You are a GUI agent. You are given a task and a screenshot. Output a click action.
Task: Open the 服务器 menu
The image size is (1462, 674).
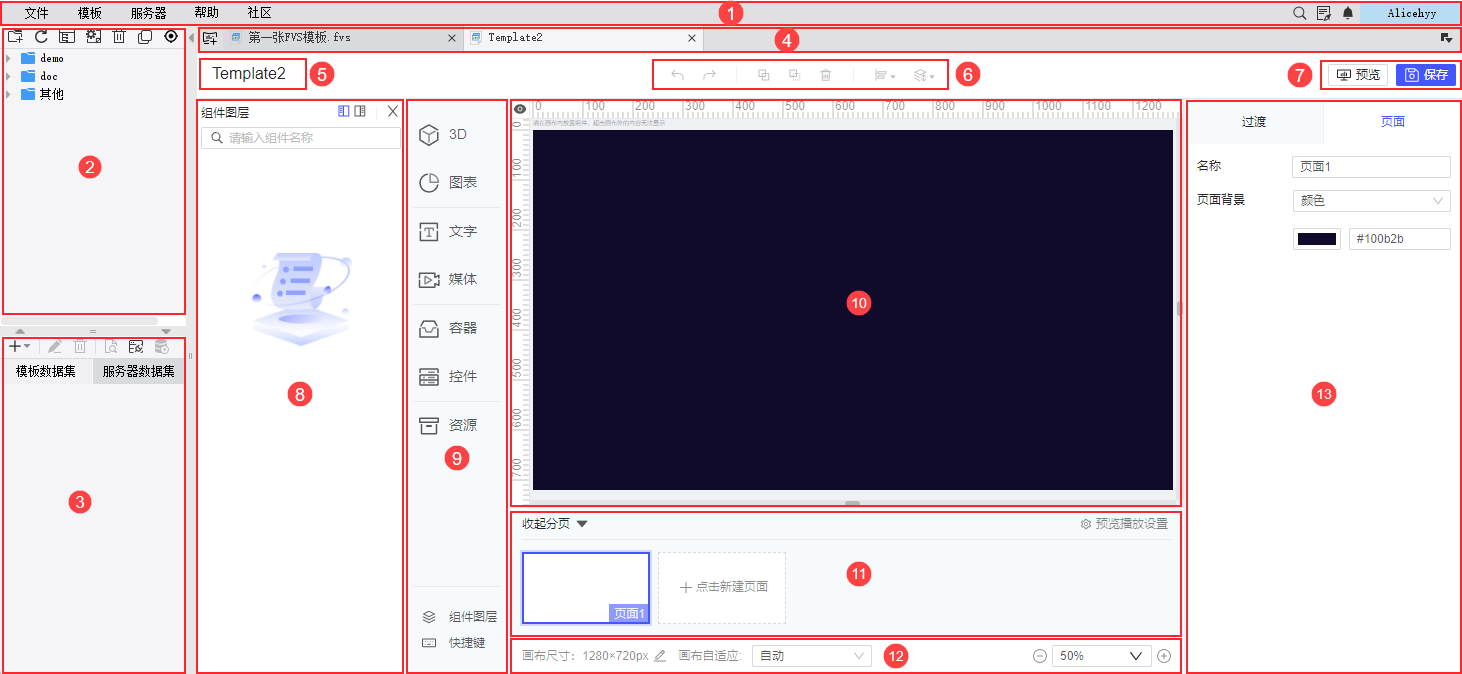click(x=148, y=13)
